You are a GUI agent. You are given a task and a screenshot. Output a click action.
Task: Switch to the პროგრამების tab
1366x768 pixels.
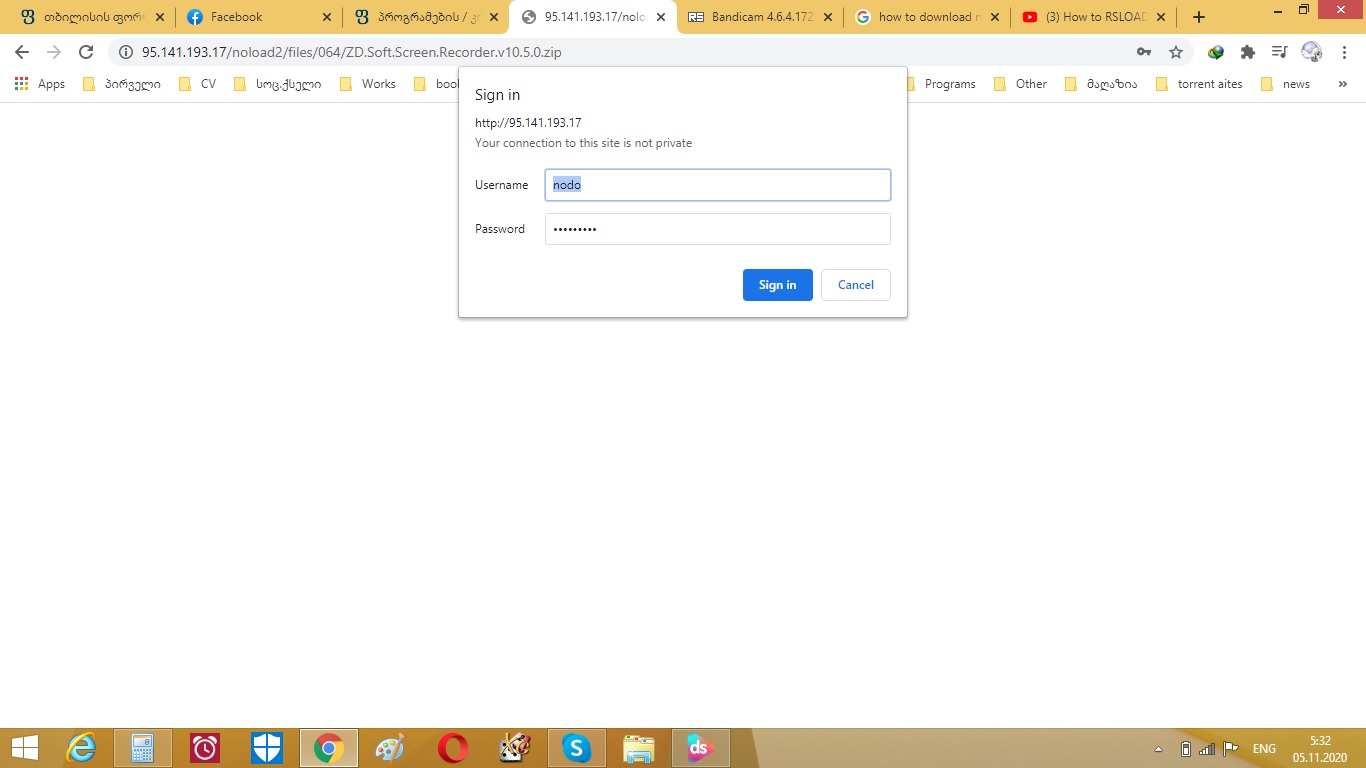coord(425,17)
